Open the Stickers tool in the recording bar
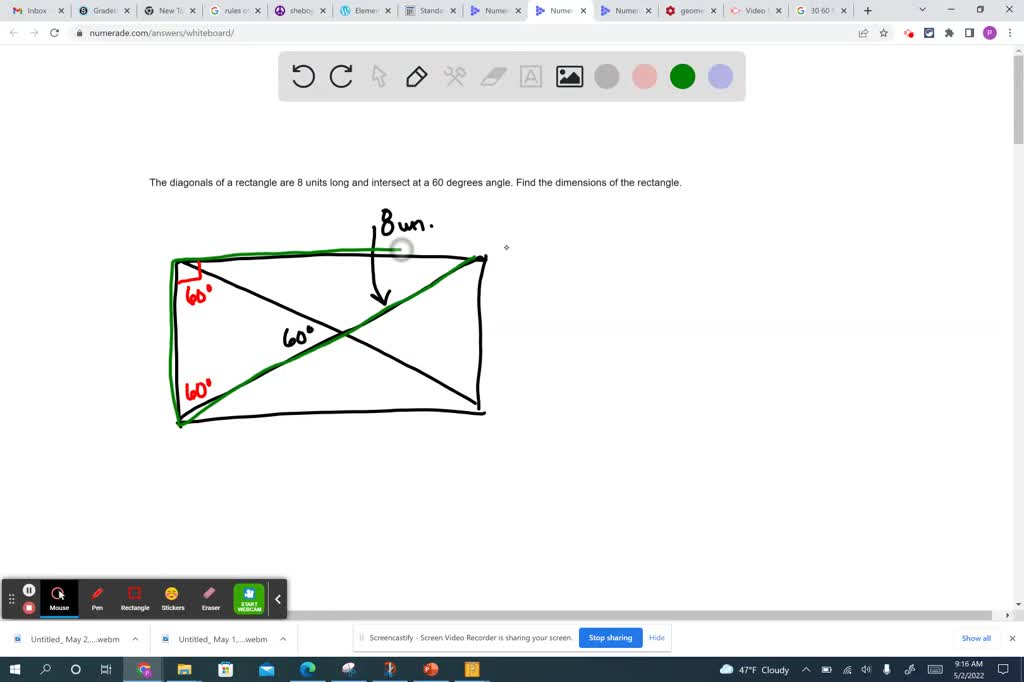Image resolution: width=1024 pixels, height=682 pixels. [172, 600]
